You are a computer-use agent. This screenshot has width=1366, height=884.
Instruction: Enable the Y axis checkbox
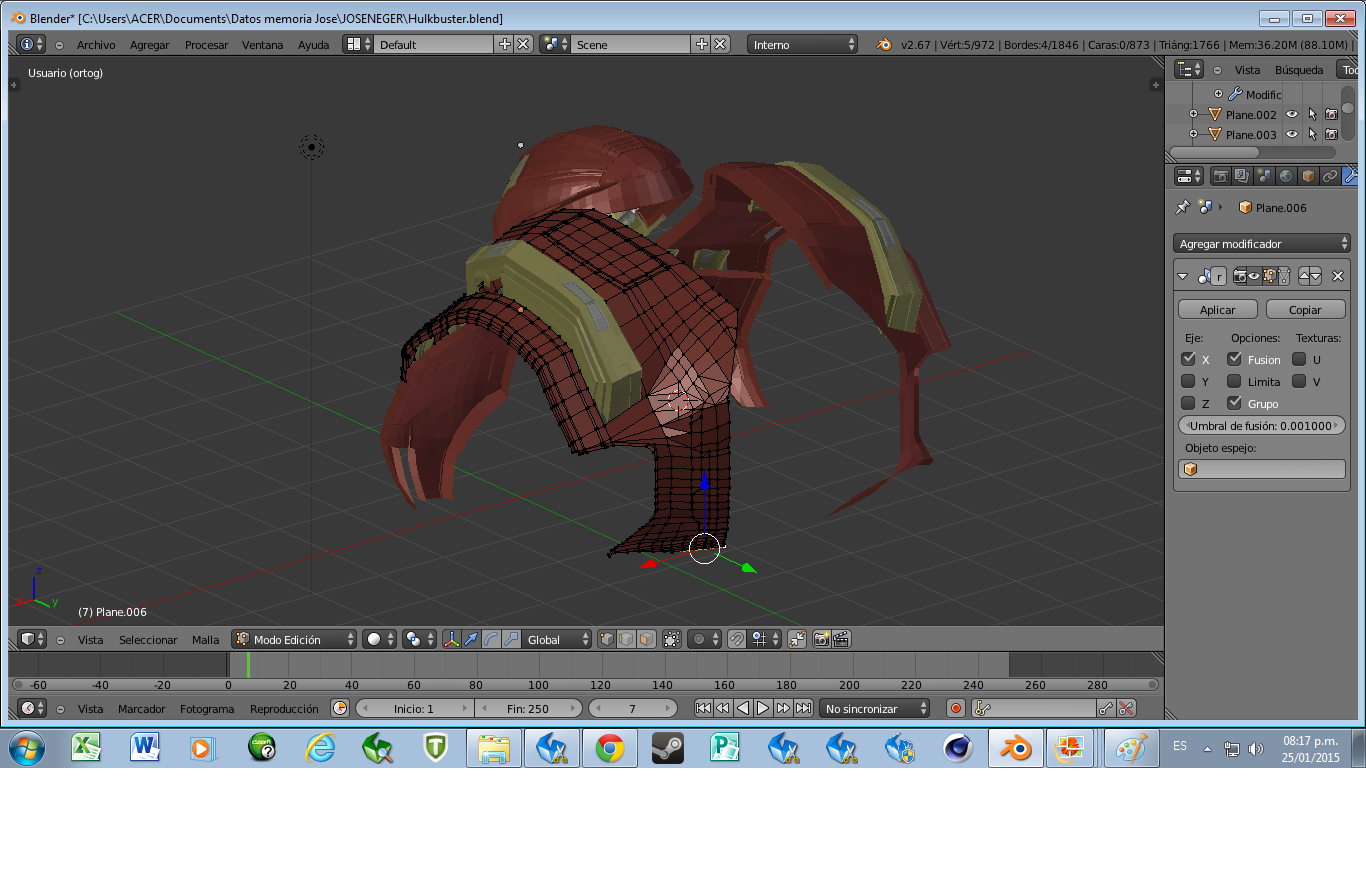(x=1188, y=381)
